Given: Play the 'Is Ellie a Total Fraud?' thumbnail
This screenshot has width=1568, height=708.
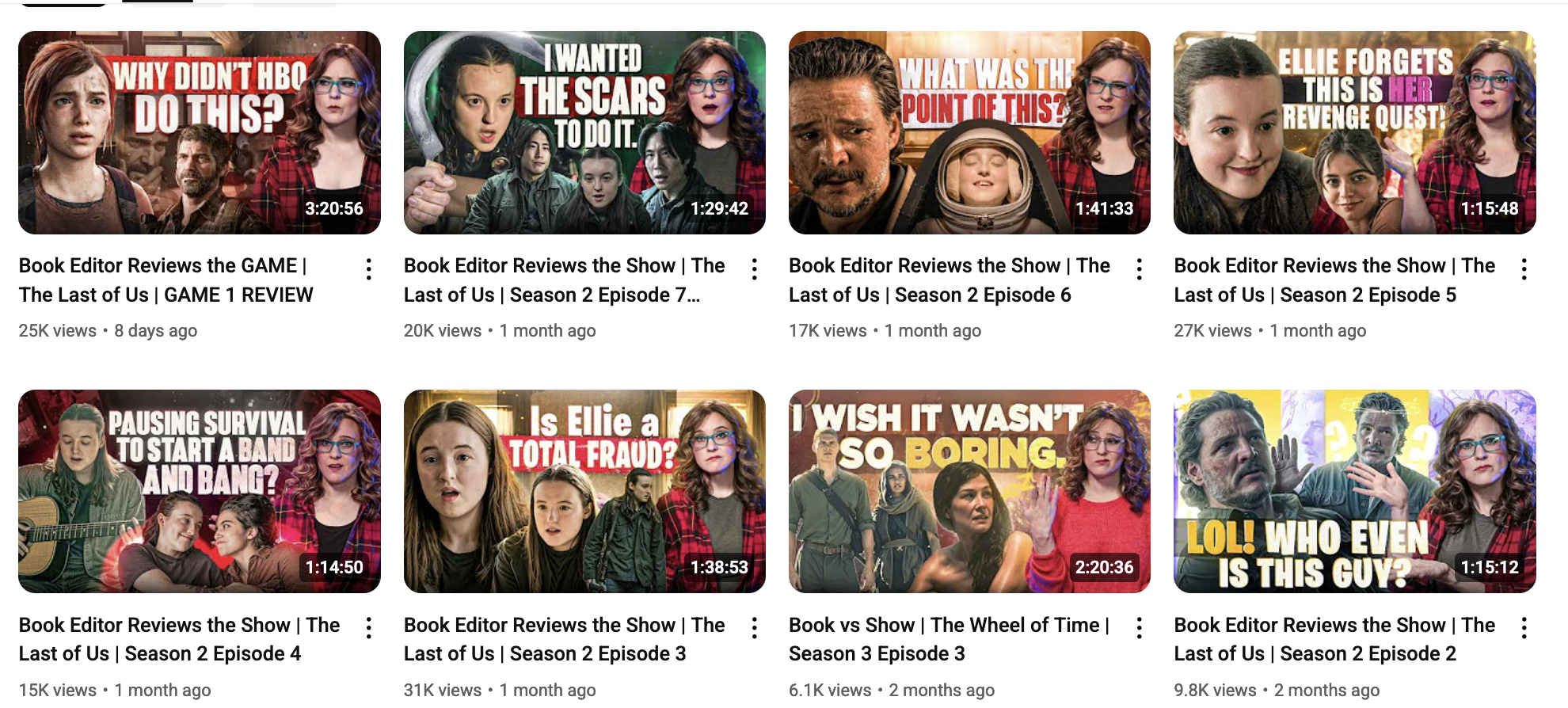Looking at the screenshot, I should coord(584,491).
